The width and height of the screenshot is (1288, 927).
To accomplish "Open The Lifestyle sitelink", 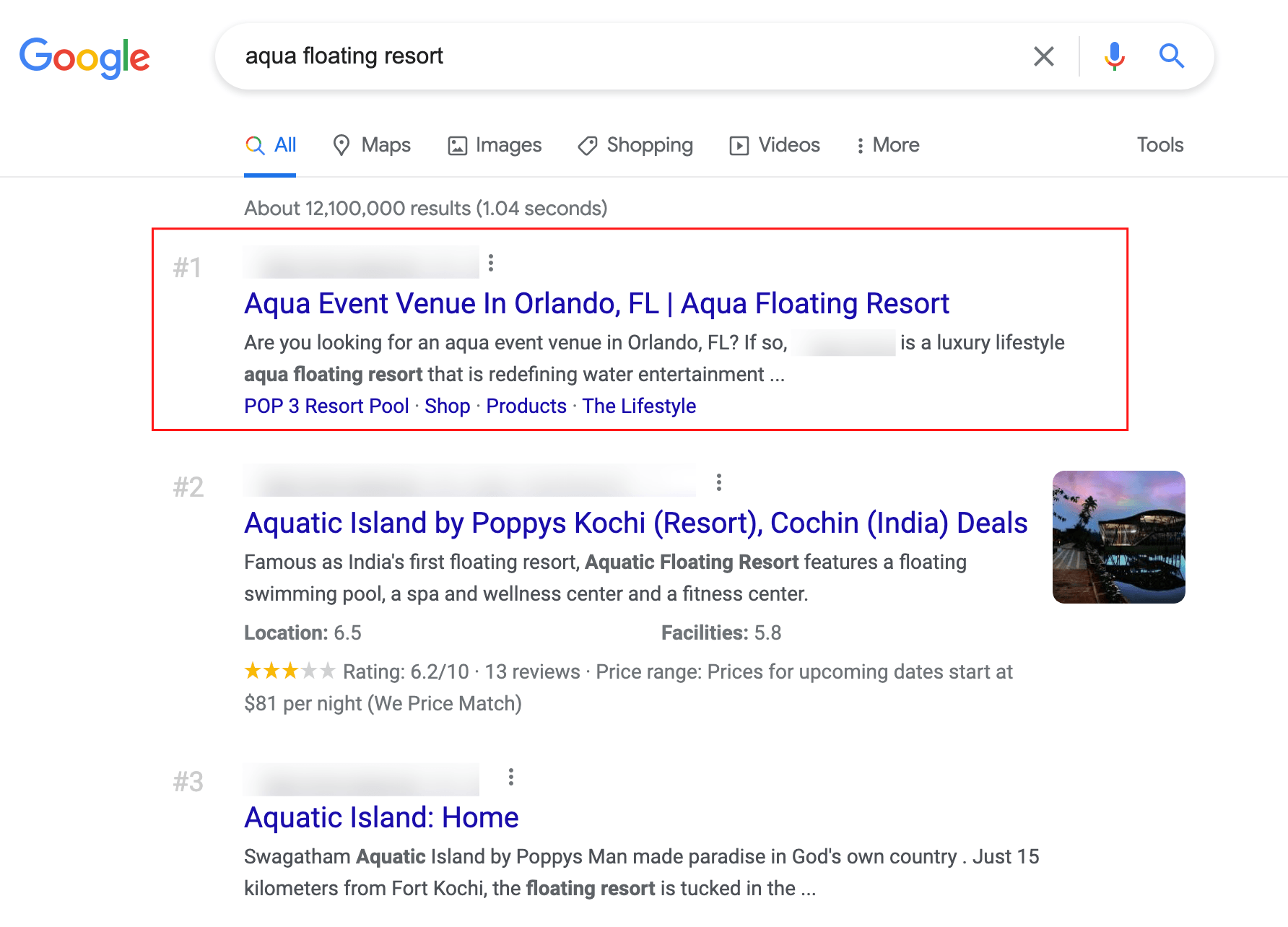I will pos(639,406).
